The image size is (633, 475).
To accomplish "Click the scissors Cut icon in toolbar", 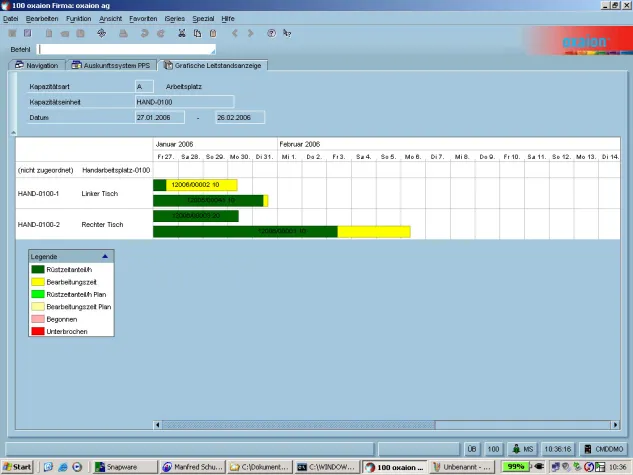I will click(181, 33).
